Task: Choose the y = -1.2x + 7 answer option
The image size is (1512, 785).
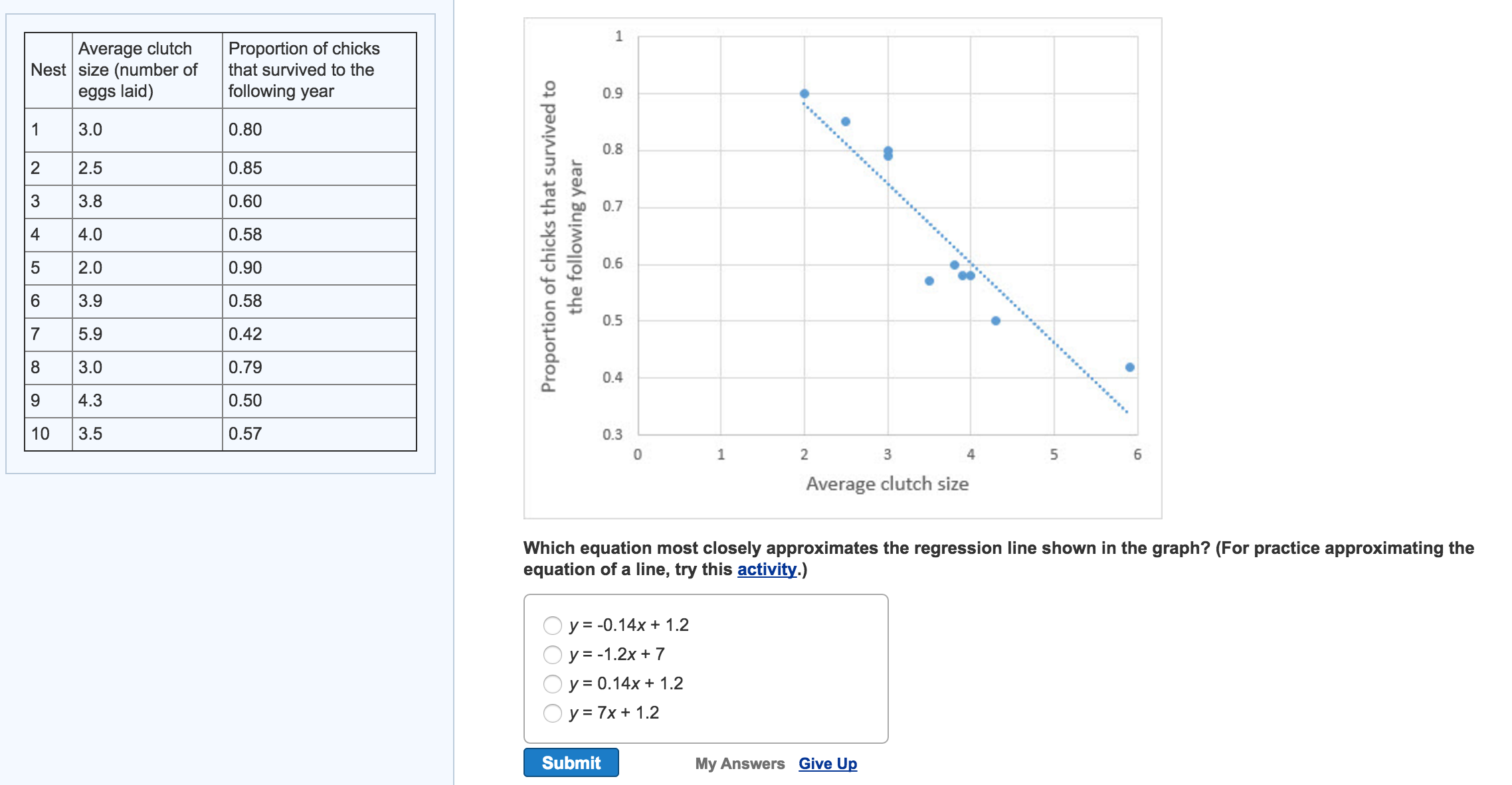Action: pyautogui.click(x=553, y=654)
